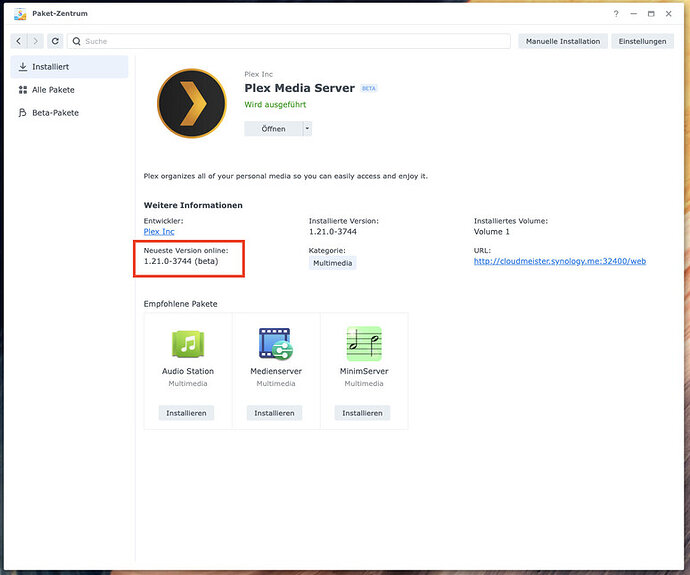Viewport: 690px width, 575px height.
Task: Select the Installiert sidebar tab
Action: (69, 67)
